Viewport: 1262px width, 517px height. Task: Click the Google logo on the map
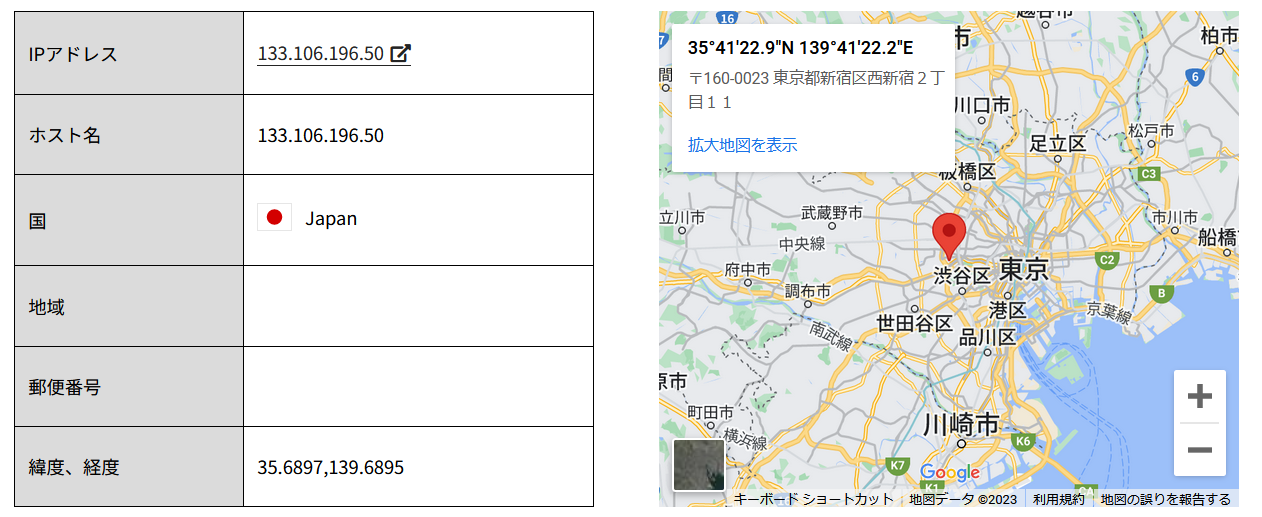(949, 473)
